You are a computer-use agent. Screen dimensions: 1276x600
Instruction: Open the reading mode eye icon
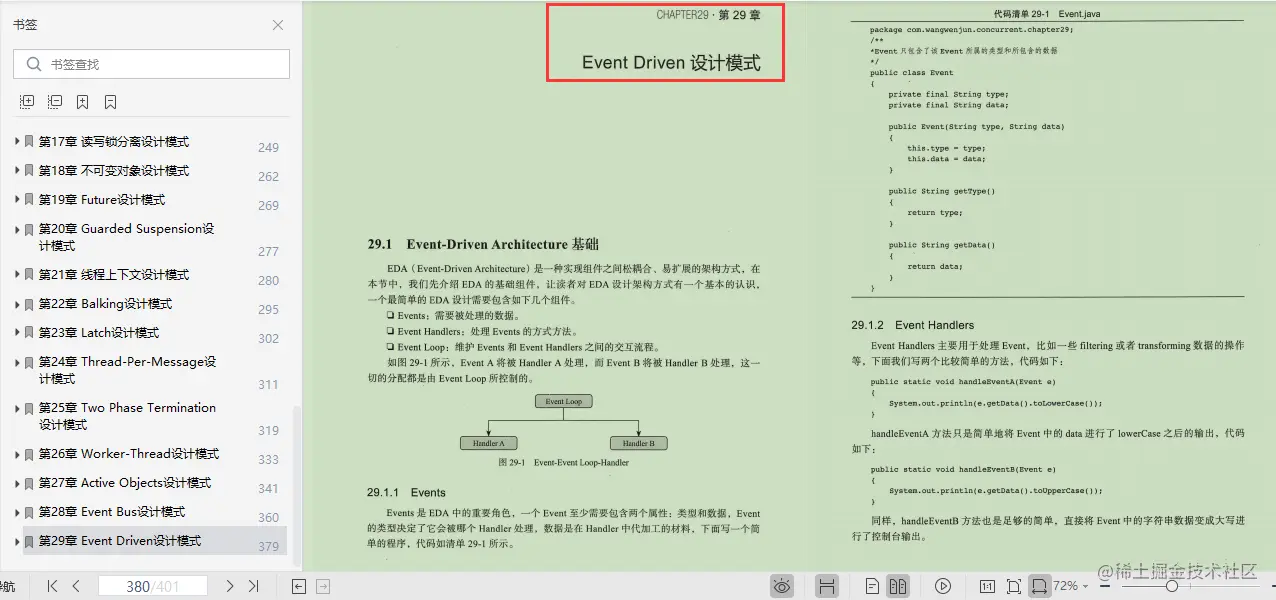pyautogui.click(x=782, y=586)
